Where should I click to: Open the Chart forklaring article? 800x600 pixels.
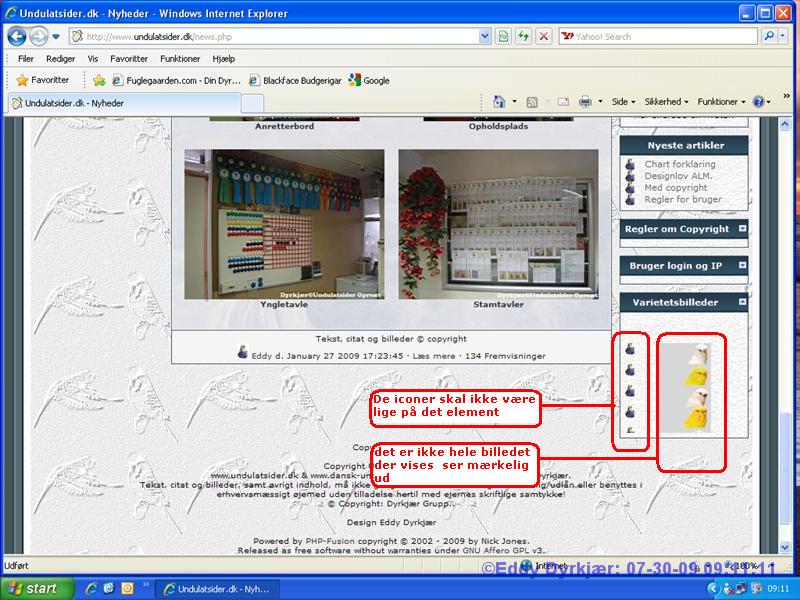click(680, 164)
